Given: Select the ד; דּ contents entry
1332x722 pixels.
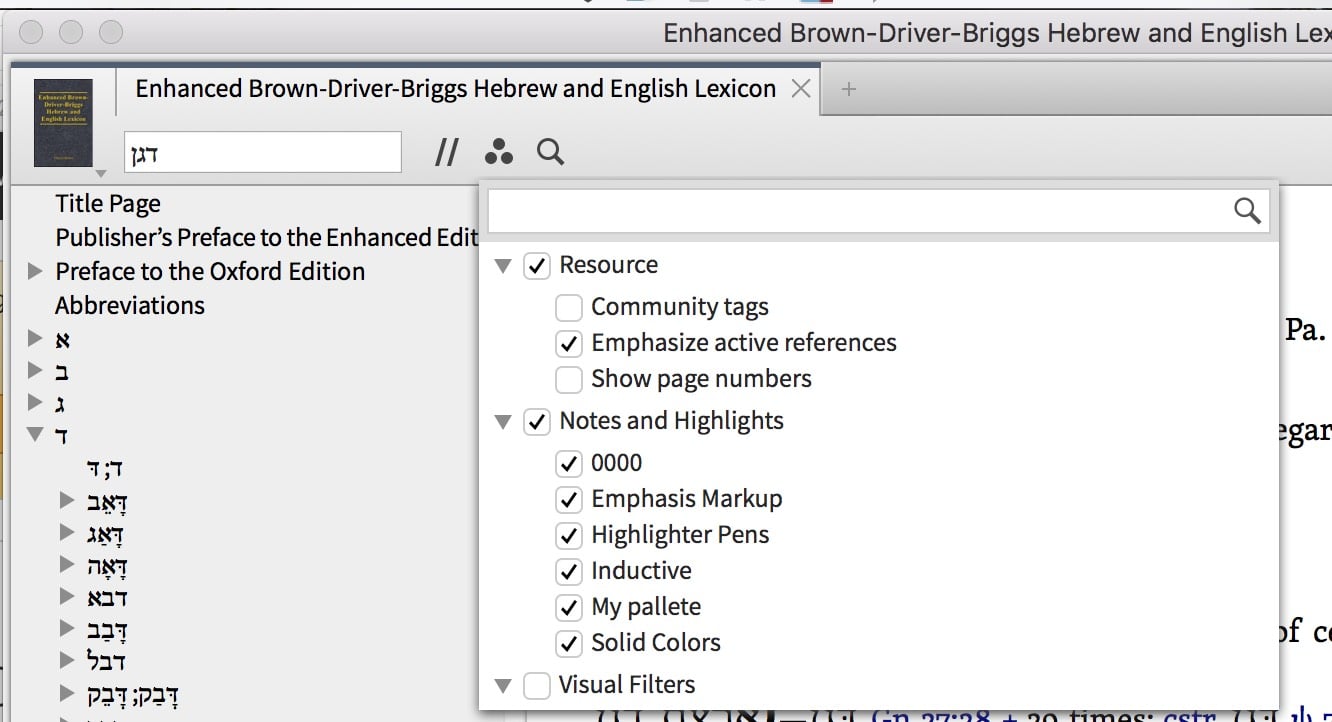Looking at the screenshot, I should pos(105,468).
